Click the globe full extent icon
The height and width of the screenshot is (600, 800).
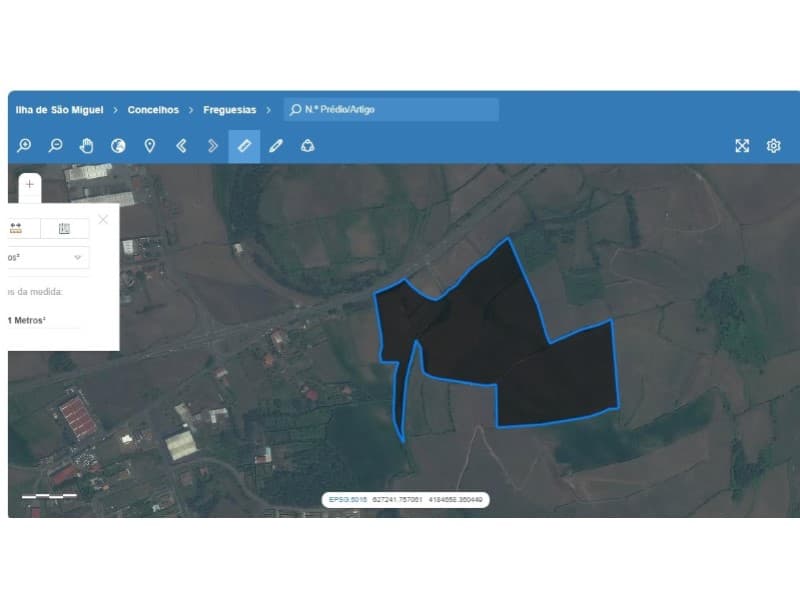tap(118, 146)
